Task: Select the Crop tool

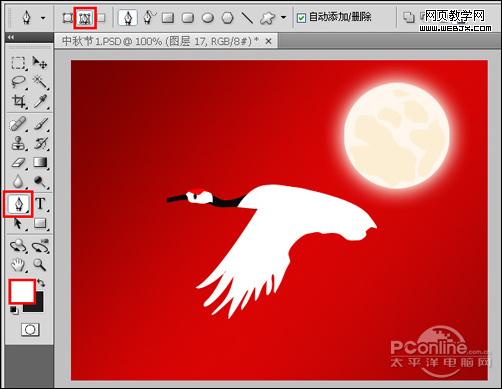Action: click(18, 101)
